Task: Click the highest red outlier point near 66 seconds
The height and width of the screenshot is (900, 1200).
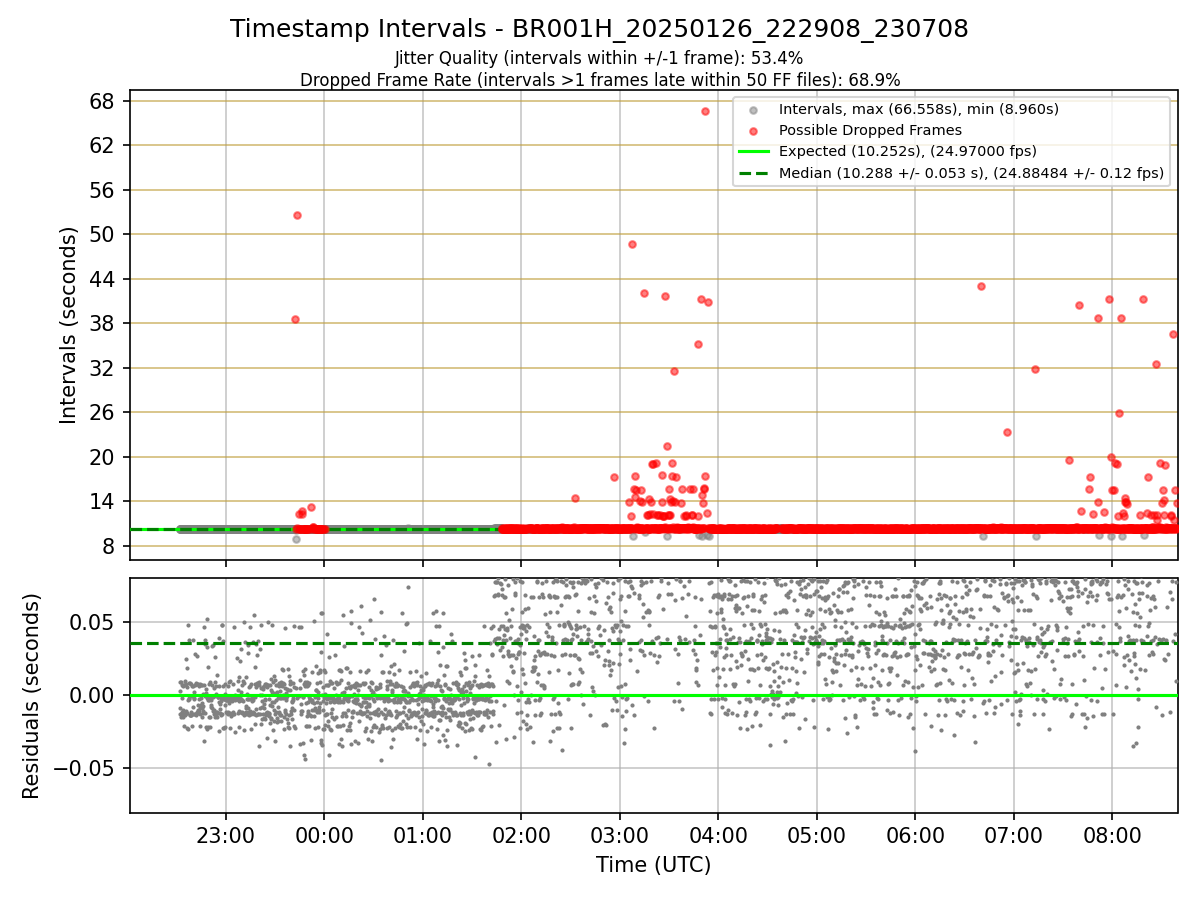Action: click(705, 111)
